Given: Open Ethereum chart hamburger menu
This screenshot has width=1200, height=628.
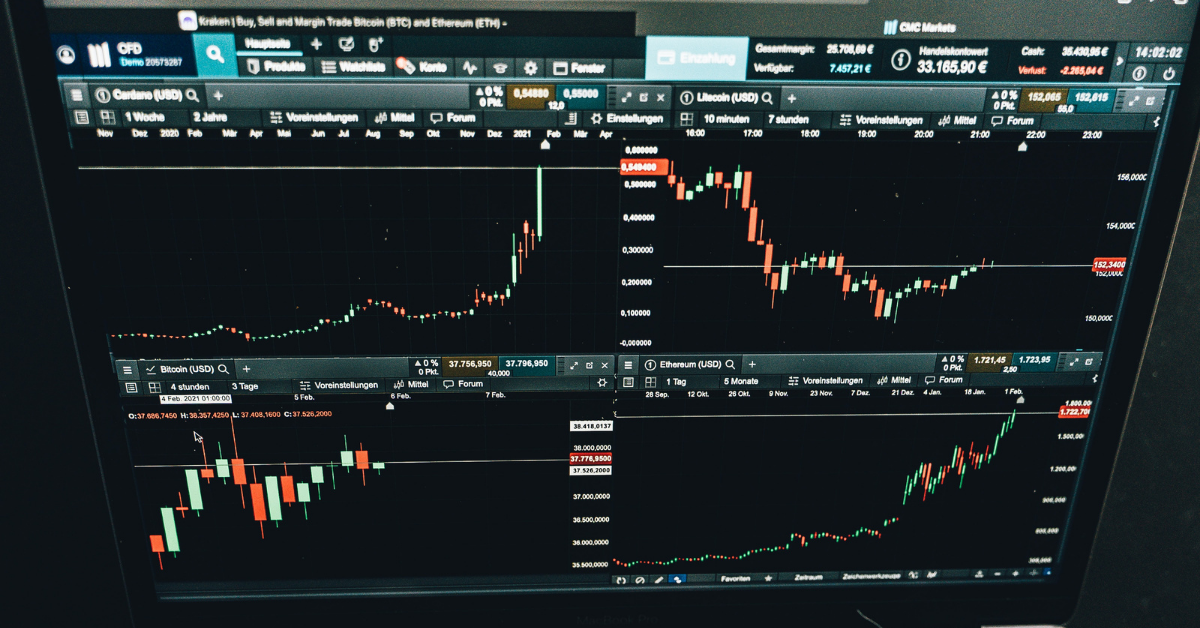Looking at the screenshot, I should 628,364.
